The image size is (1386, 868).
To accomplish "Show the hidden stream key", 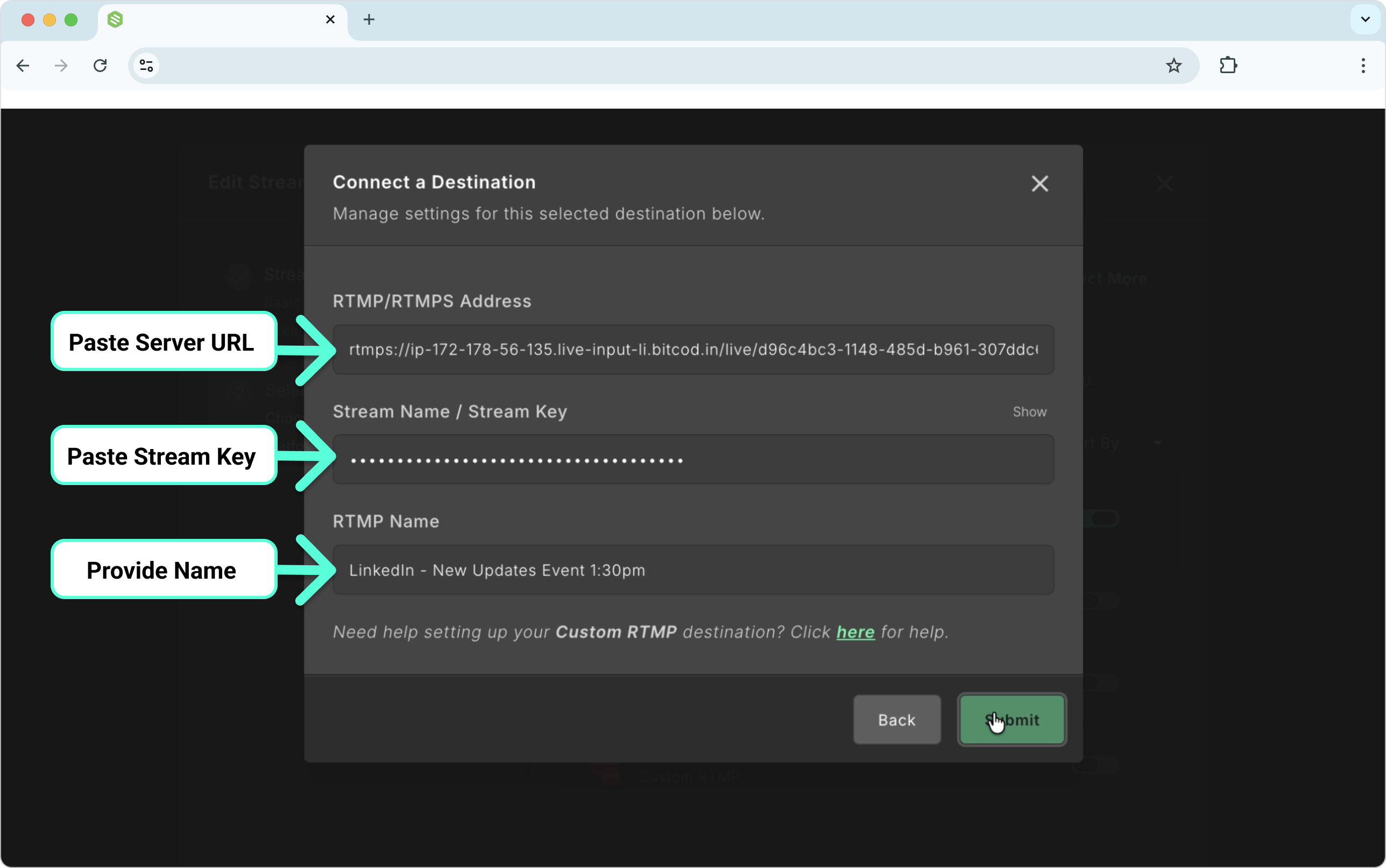I will pyautogui.click(x=1029, y=411).
